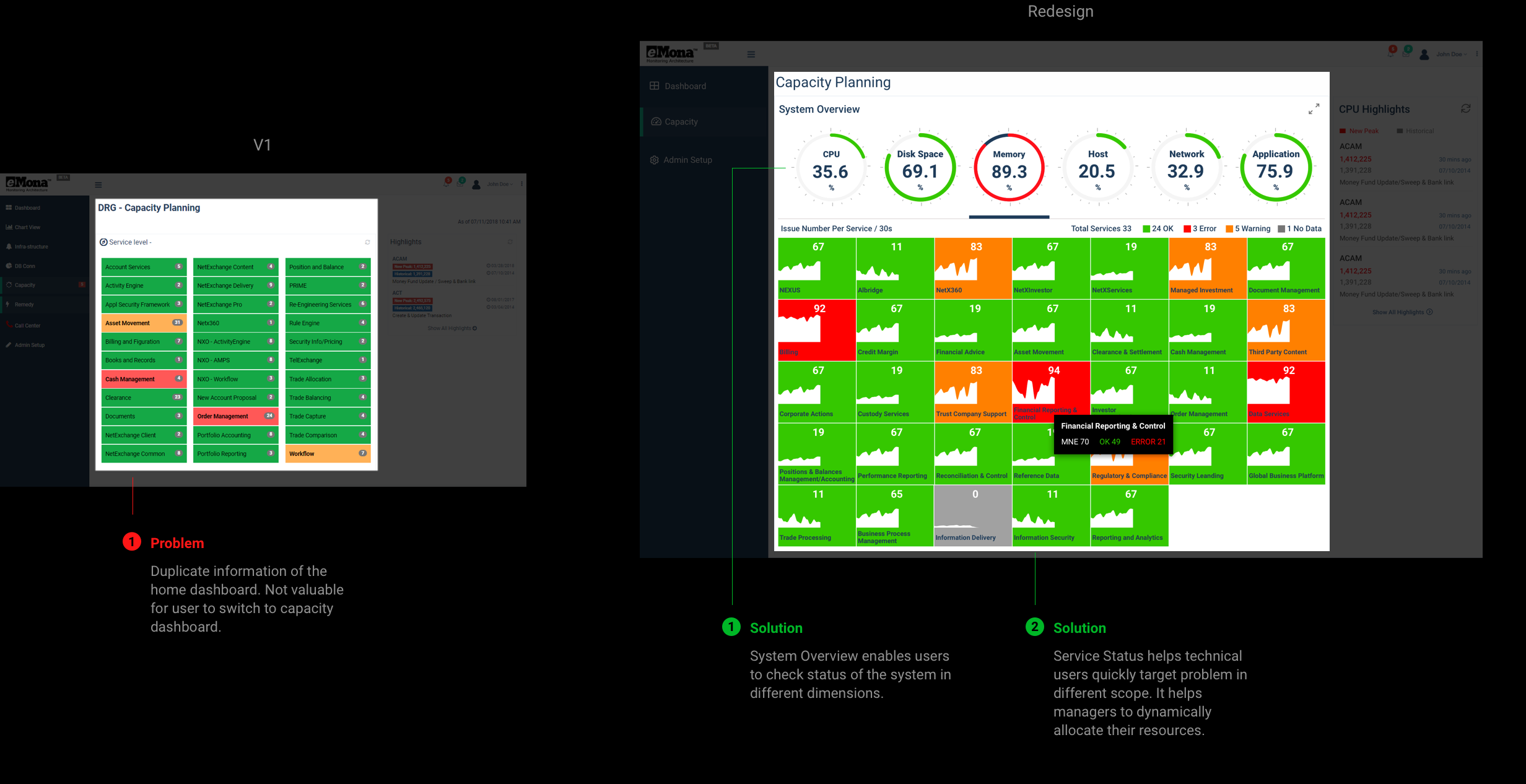Select the Memory gauge tab
Screen dimensions: 1526x784
point(1009,168)
